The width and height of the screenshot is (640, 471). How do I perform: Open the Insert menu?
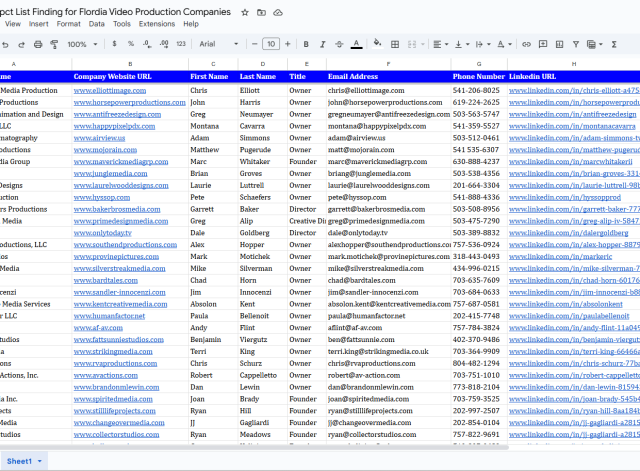coord(38,24)
